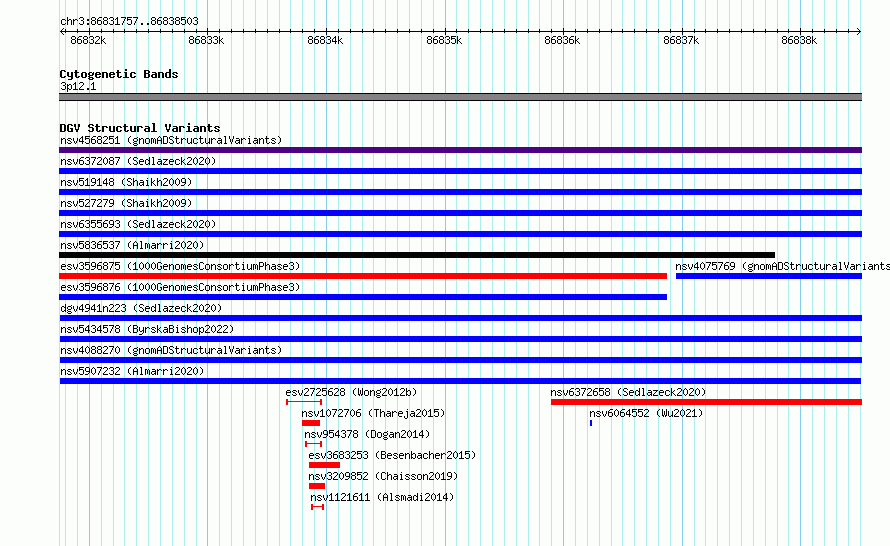Click the chr3:86831757..86838503 coordinates text
Screen dimensions: 890x546
click(129, 22)
